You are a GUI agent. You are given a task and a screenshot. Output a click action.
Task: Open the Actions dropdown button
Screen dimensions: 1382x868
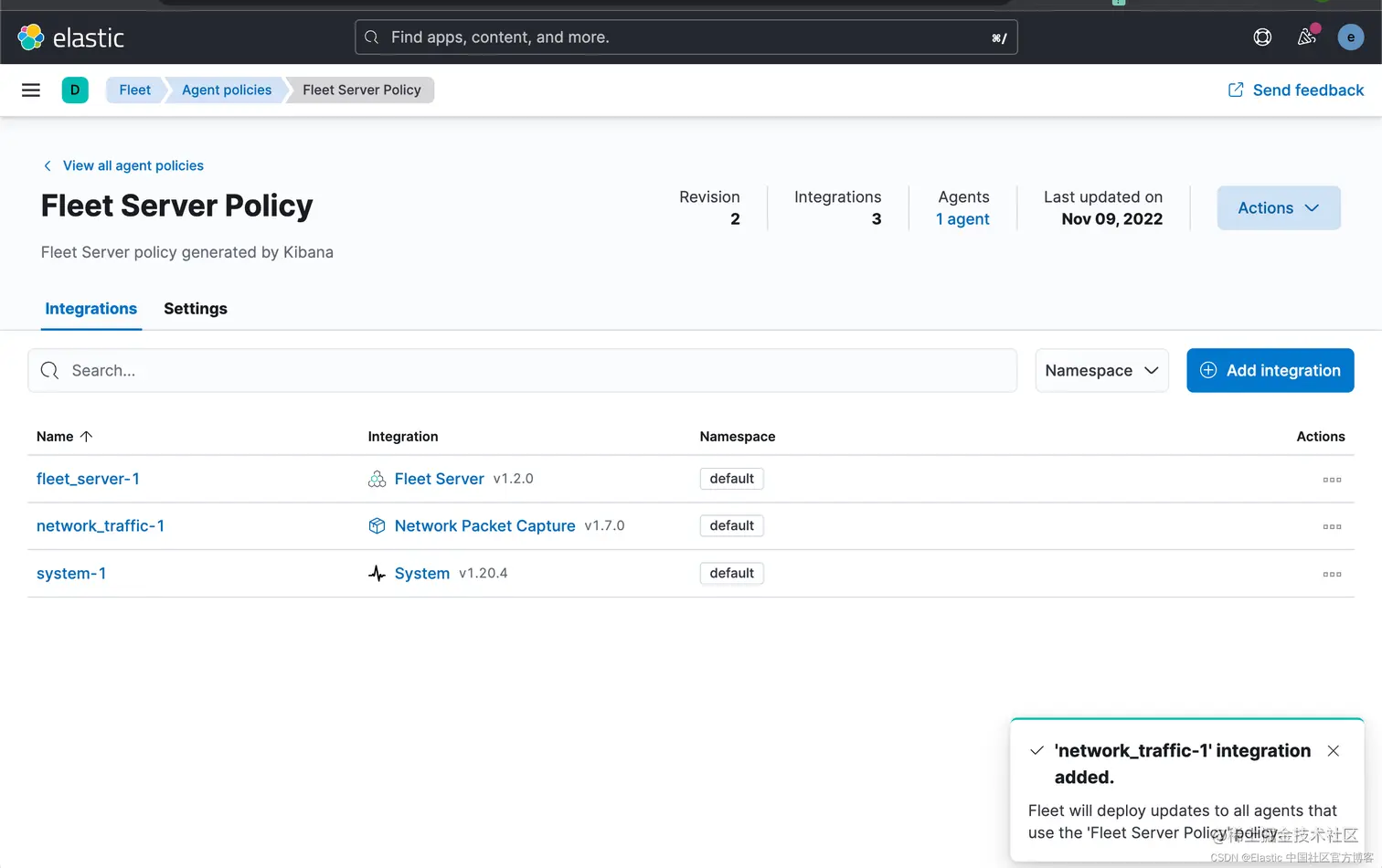1279,208
